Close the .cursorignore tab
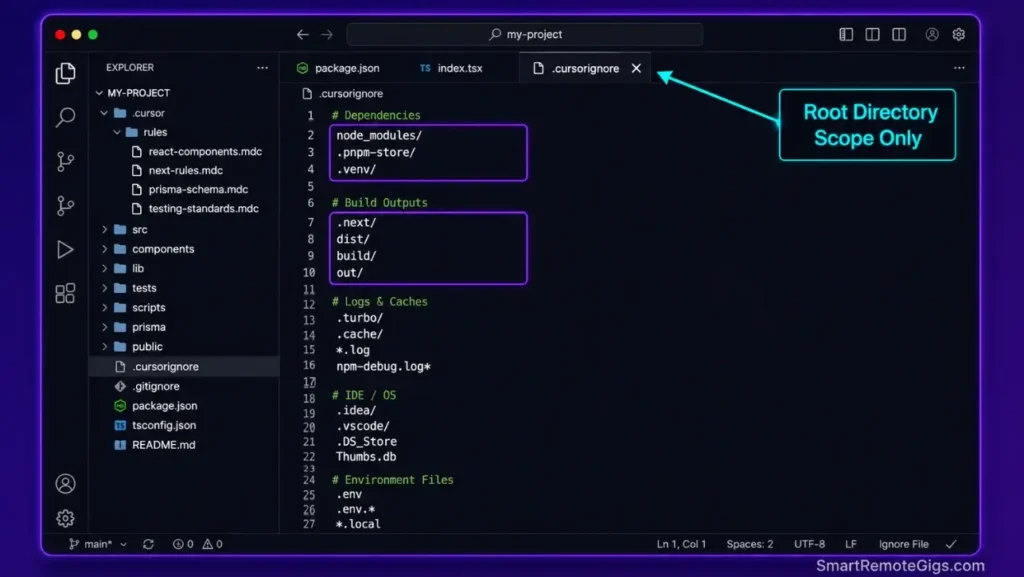The height and width of the screenshot is (577, 1024). coord(636,69)
